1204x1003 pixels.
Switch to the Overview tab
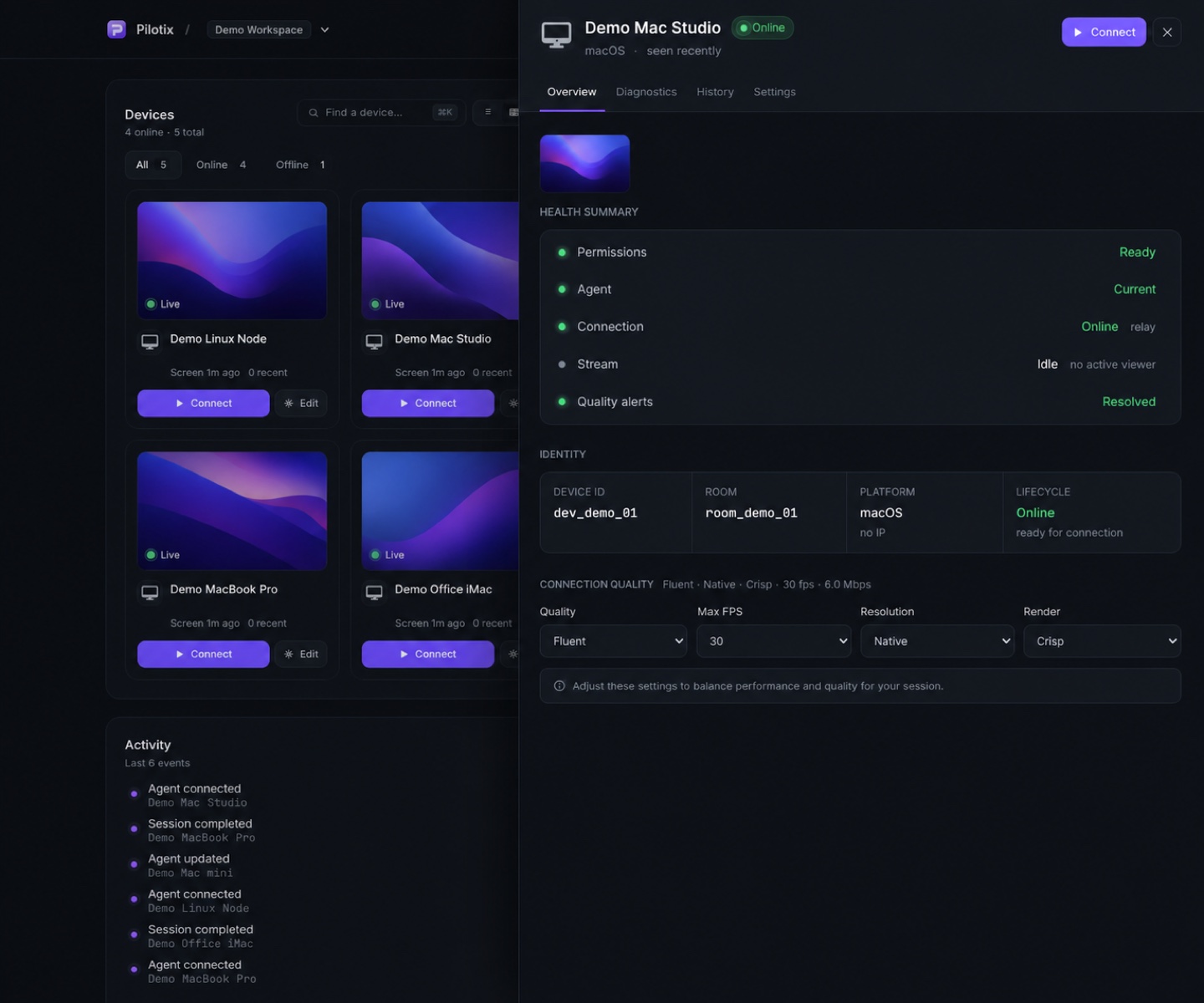click(x=572, y=92)
